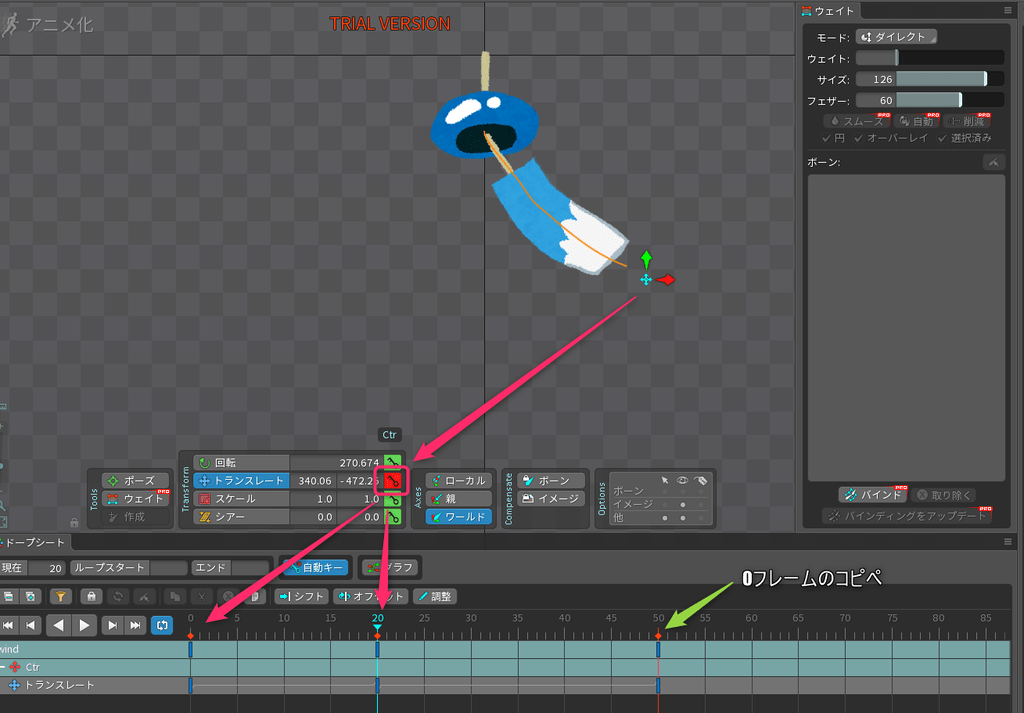Go to next key frame button

click(112, 626)
